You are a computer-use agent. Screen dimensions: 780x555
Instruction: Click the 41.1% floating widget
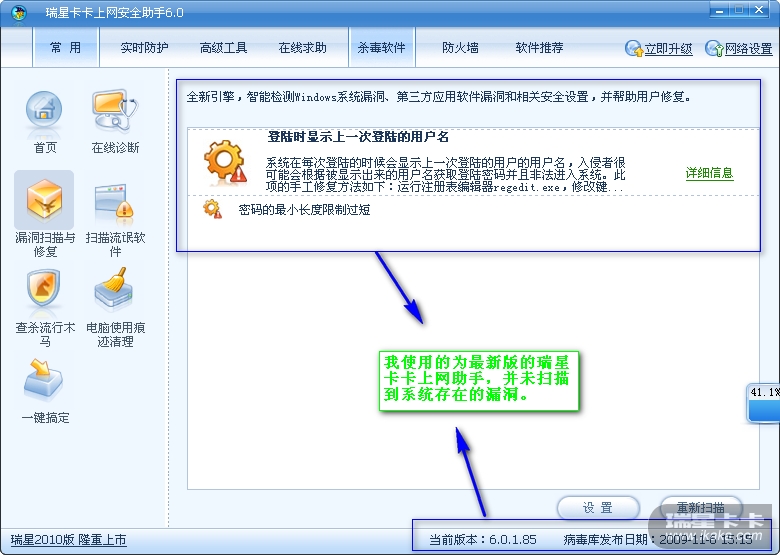click(x=764, y=403)
